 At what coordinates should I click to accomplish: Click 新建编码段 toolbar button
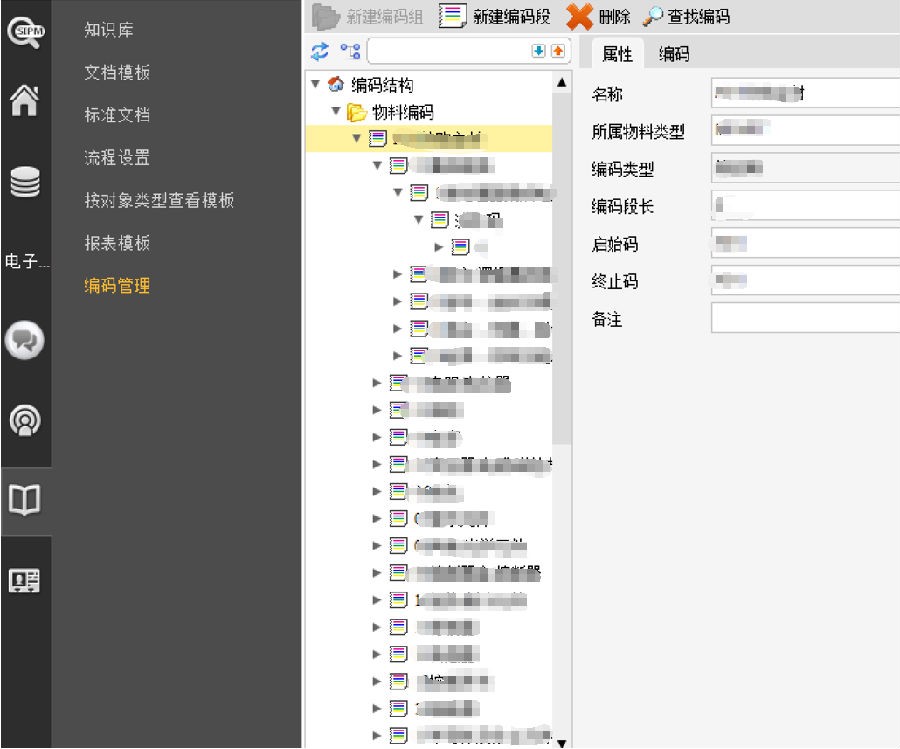pyautogui.click(x=496, y=16)
